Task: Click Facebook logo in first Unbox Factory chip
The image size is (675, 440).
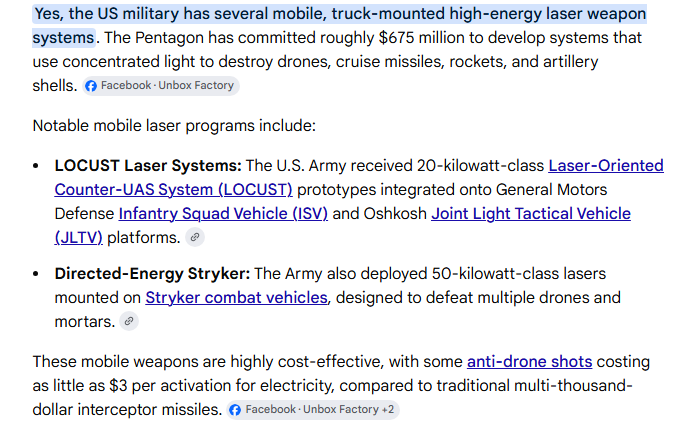Action: (x=91, y=86)
